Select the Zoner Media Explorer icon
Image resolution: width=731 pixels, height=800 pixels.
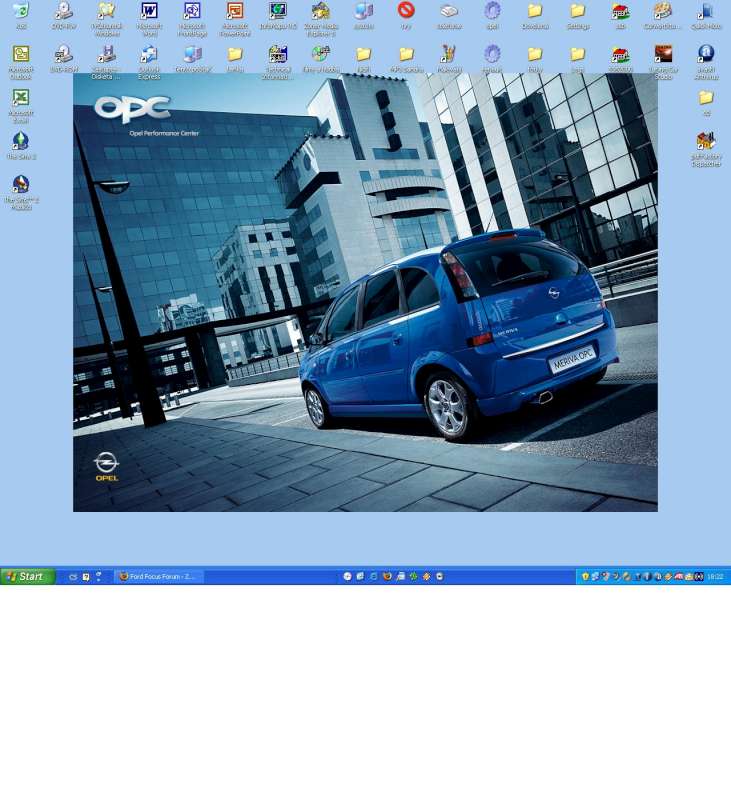click(320, 12)
